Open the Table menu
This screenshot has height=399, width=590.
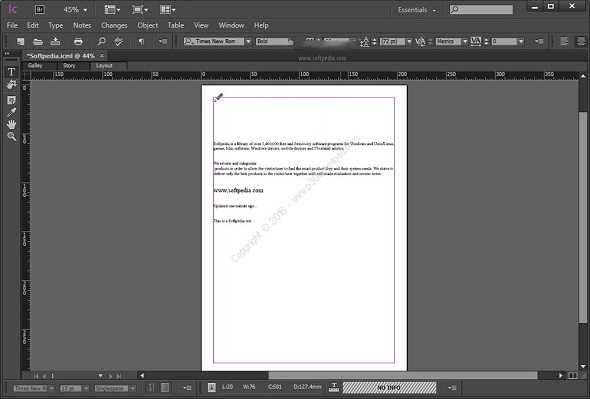click(x=176, y=25)
